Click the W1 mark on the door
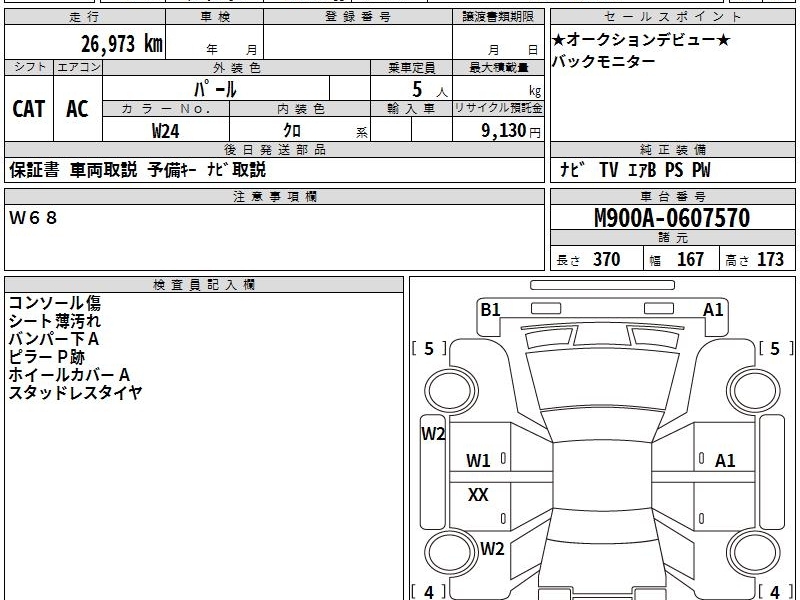Screen dimensions: 800x600 coord(478,461)
